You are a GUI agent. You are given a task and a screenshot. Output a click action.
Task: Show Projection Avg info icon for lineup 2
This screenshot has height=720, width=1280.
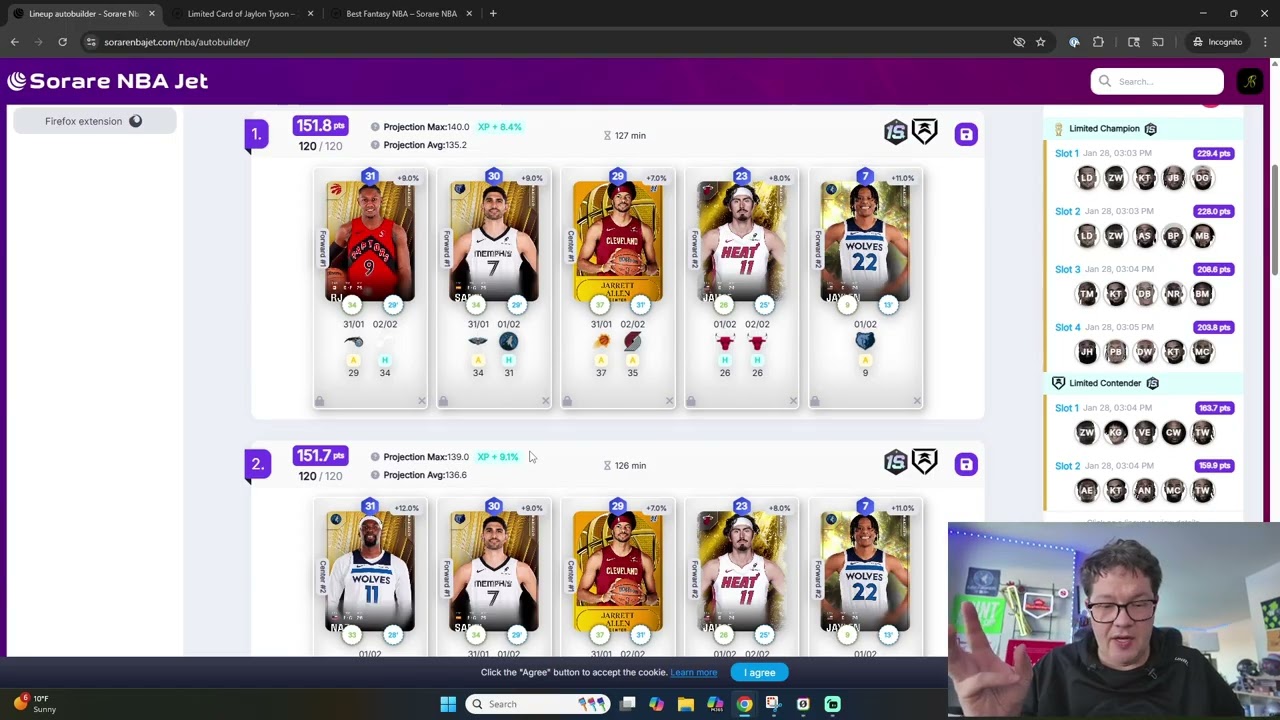(x=375, y=475)
